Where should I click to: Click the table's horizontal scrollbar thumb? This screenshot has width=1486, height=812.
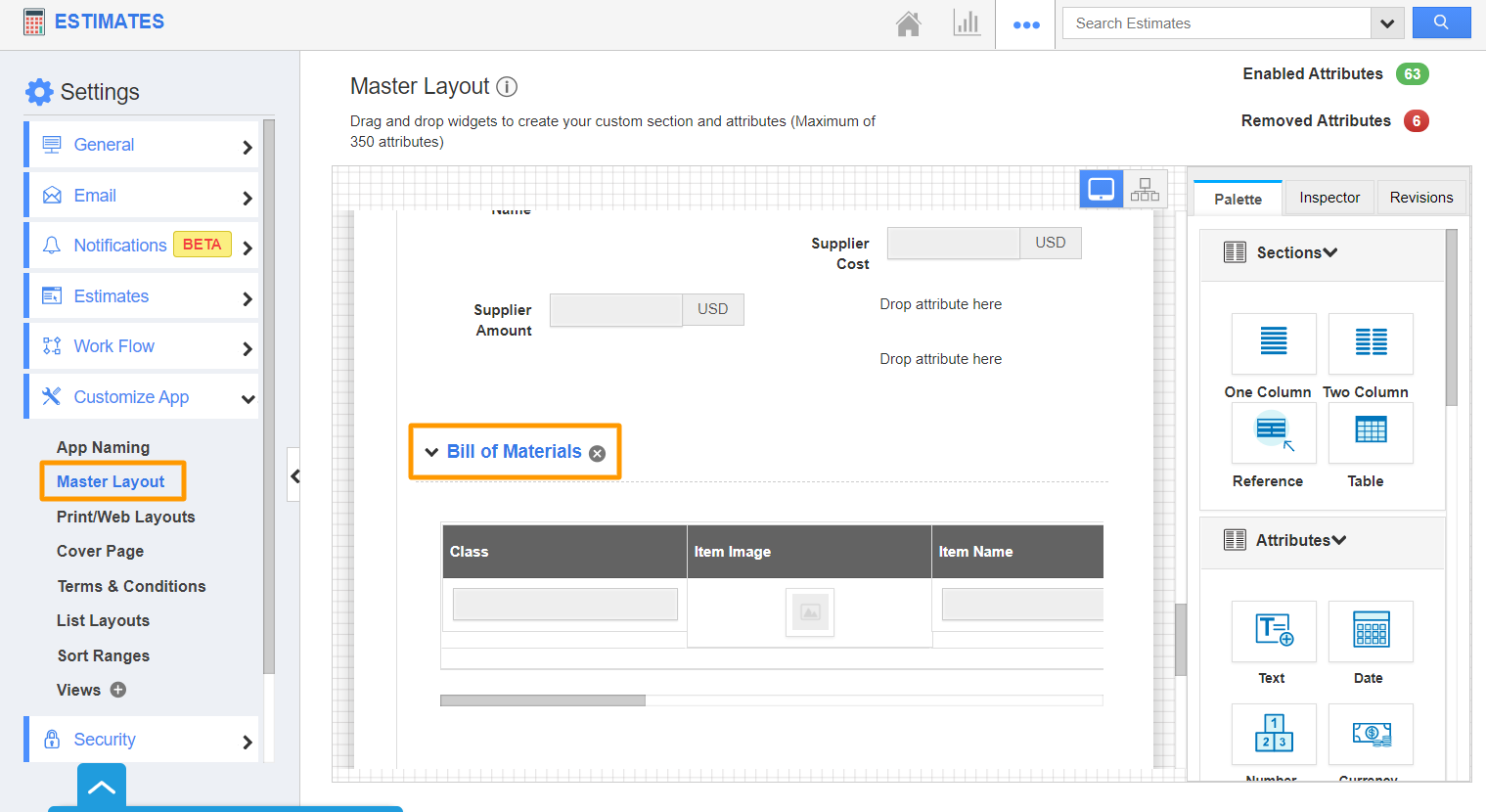(x=542, y=700)
